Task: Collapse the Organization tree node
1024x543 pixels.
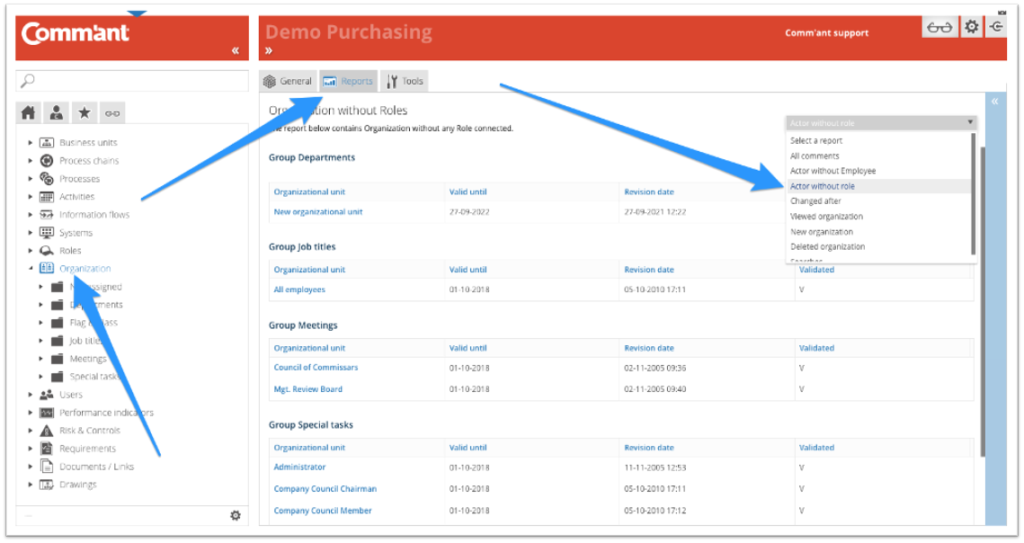Action: (30, 269)
